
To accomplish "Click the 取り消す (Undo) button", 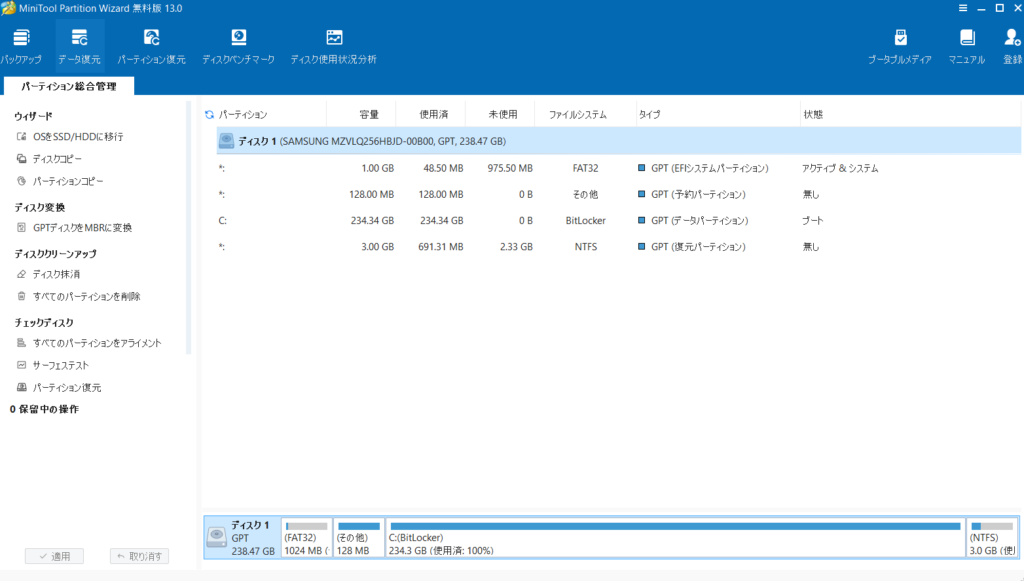I will pyautogui.click(x=139, y=556).
